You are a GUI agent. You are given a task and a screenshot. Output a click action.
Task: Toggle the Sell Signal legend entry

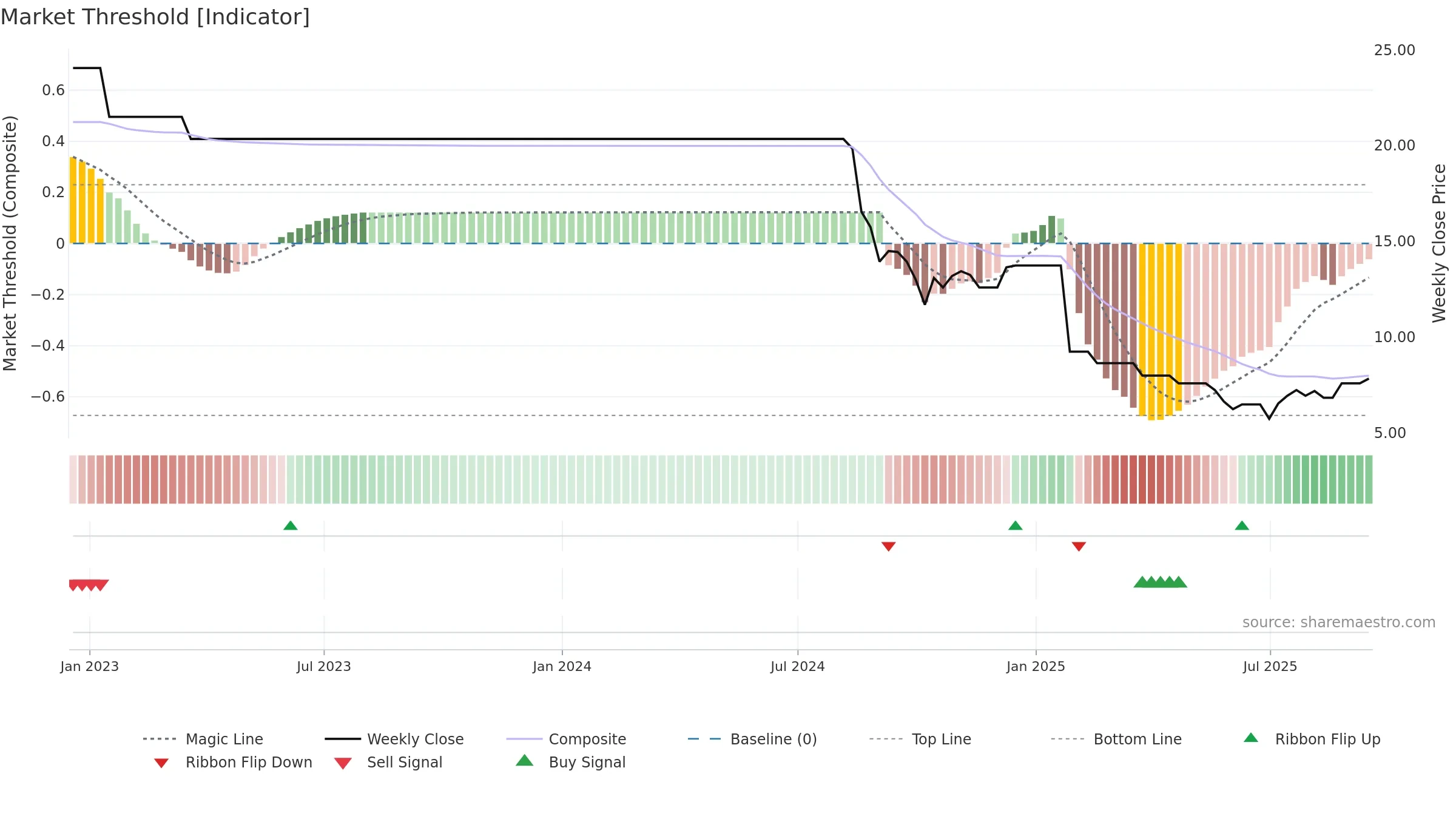[x=388, y=762]
